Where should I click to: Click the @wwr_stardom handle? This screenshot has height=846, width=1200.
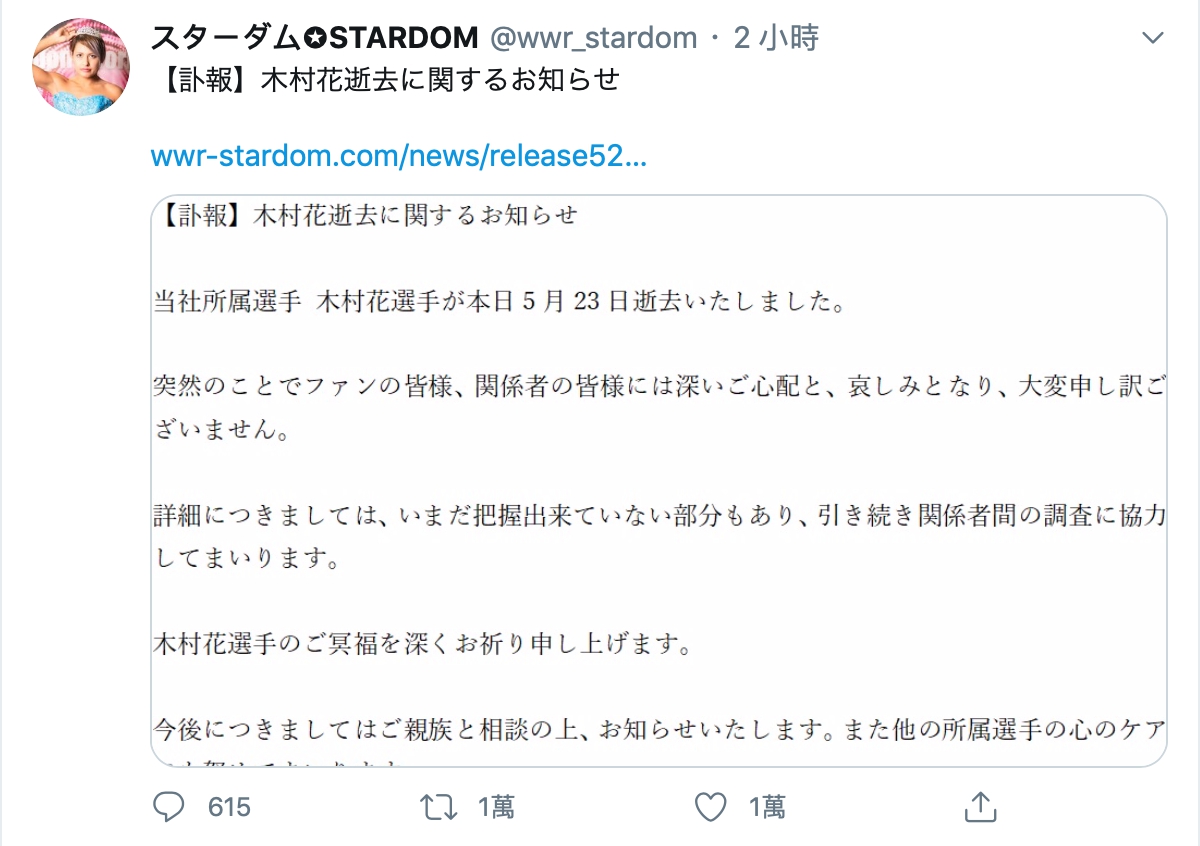point(594,36)
